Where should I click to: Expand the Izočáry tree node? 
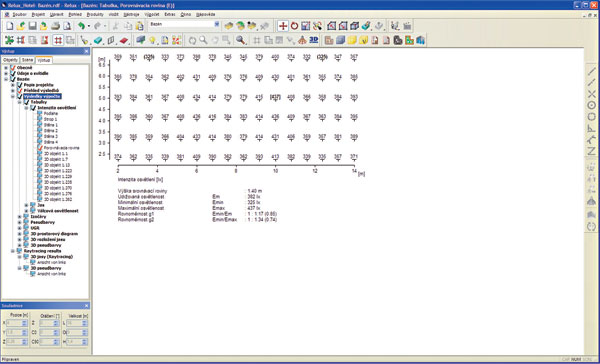pyautogui.click(x=20, y=217)
